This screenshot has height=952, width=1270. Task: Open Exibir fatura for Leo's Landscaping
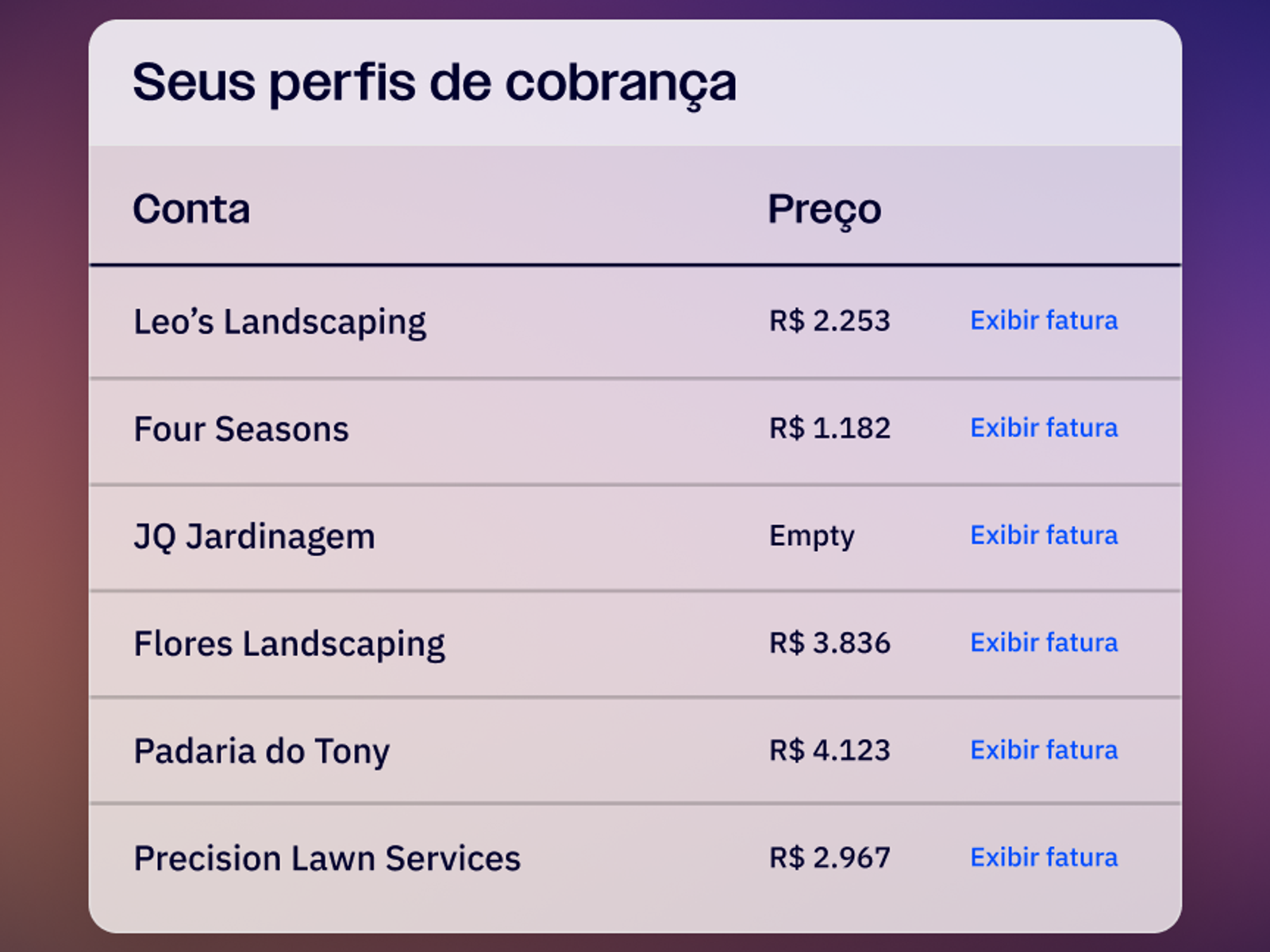(x=1043, y=321)
